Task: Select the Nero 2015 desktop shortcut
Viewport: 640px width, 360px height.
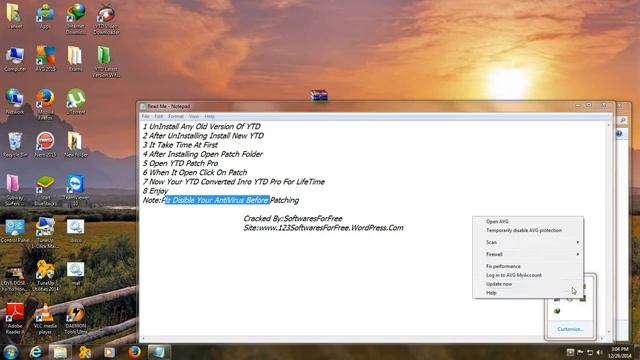Action: (x=45, y=144)
